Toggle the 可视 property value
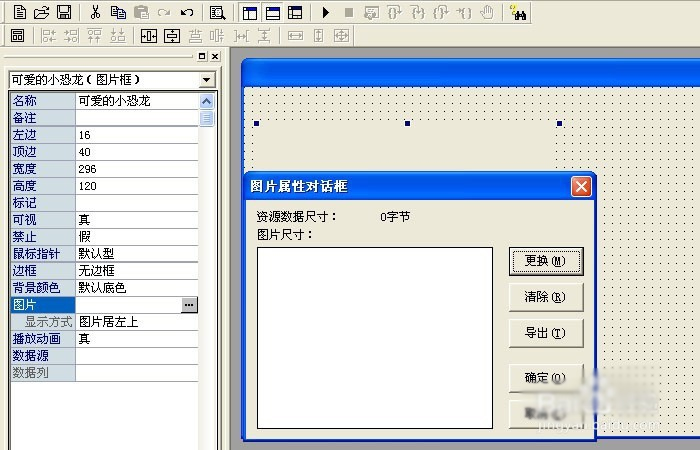This screenshot has height=450, width=700. [x=136, y=219]
